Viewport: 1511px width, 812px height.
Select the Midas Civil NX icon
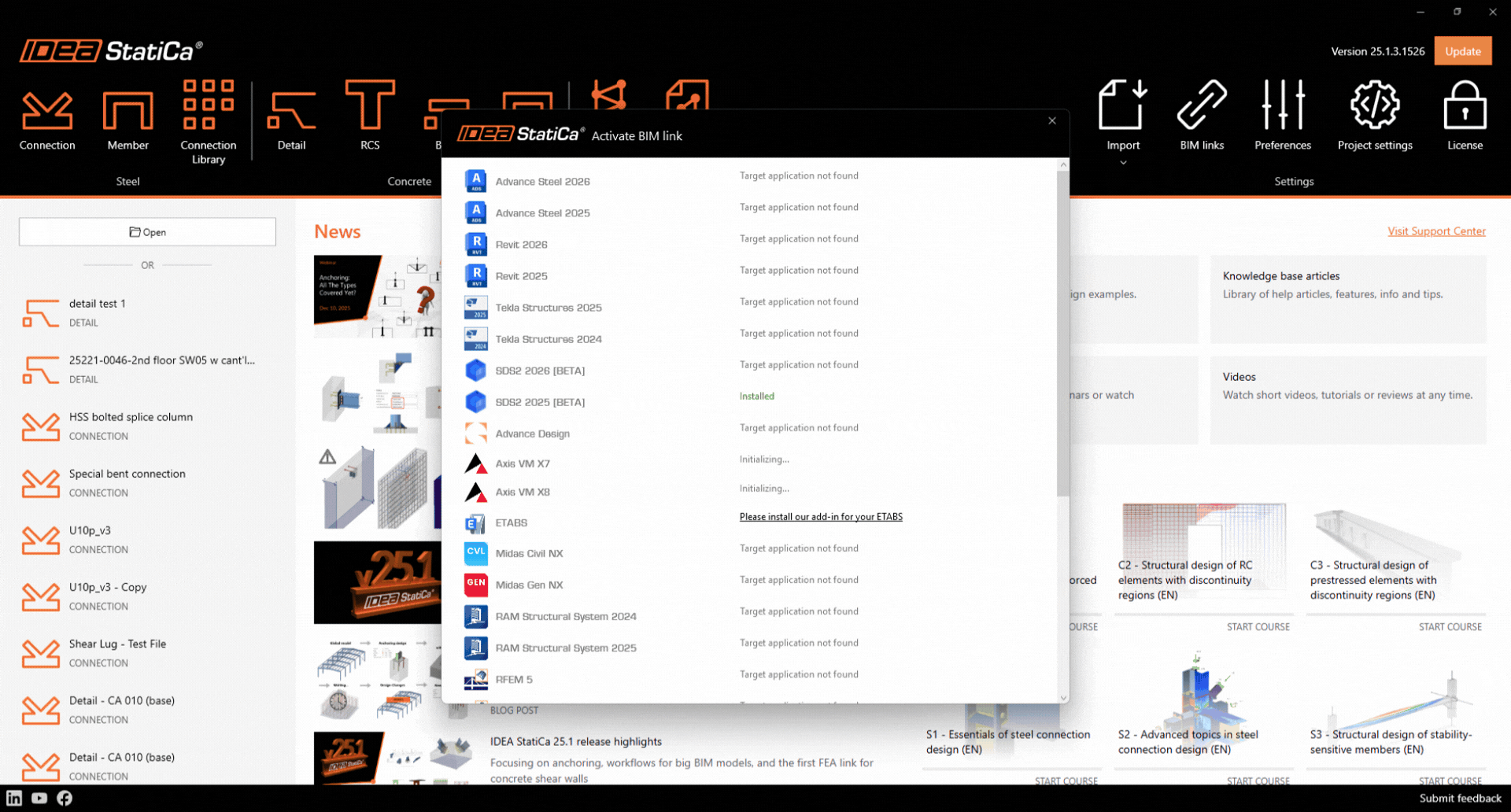tap(475, 553)
